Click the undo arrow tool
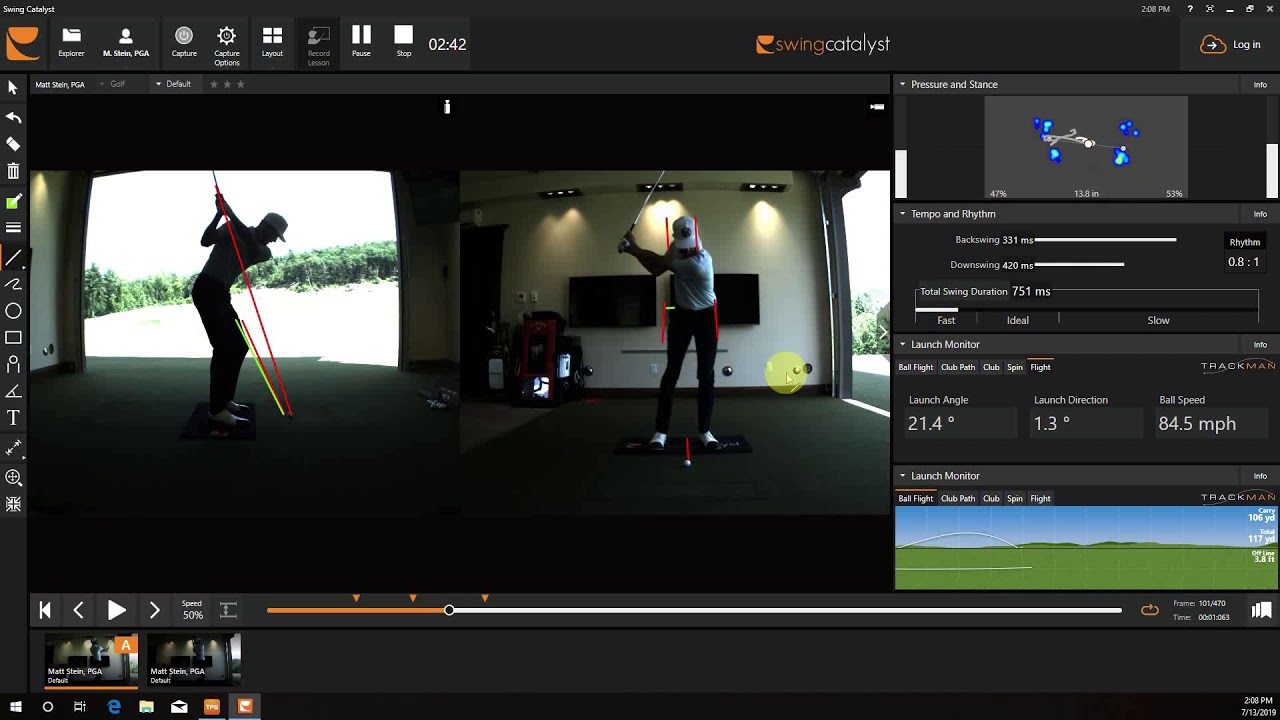The image size is (1280, 720). pyautogui.click(x=14, y=118)
